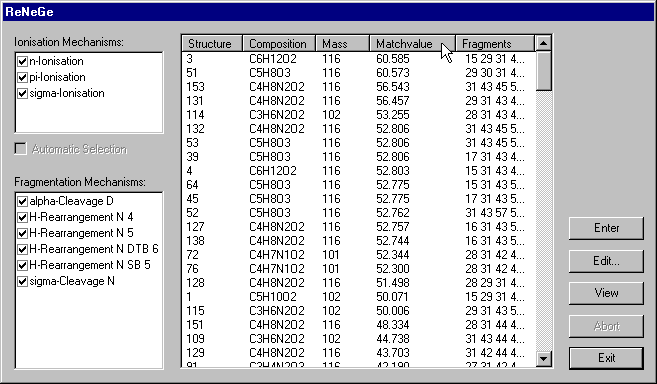The height and width of the screenshot is (384, 657).
Task: Click the list scroll up arrow
Action: pyautogui.click(x=543, y=43)
